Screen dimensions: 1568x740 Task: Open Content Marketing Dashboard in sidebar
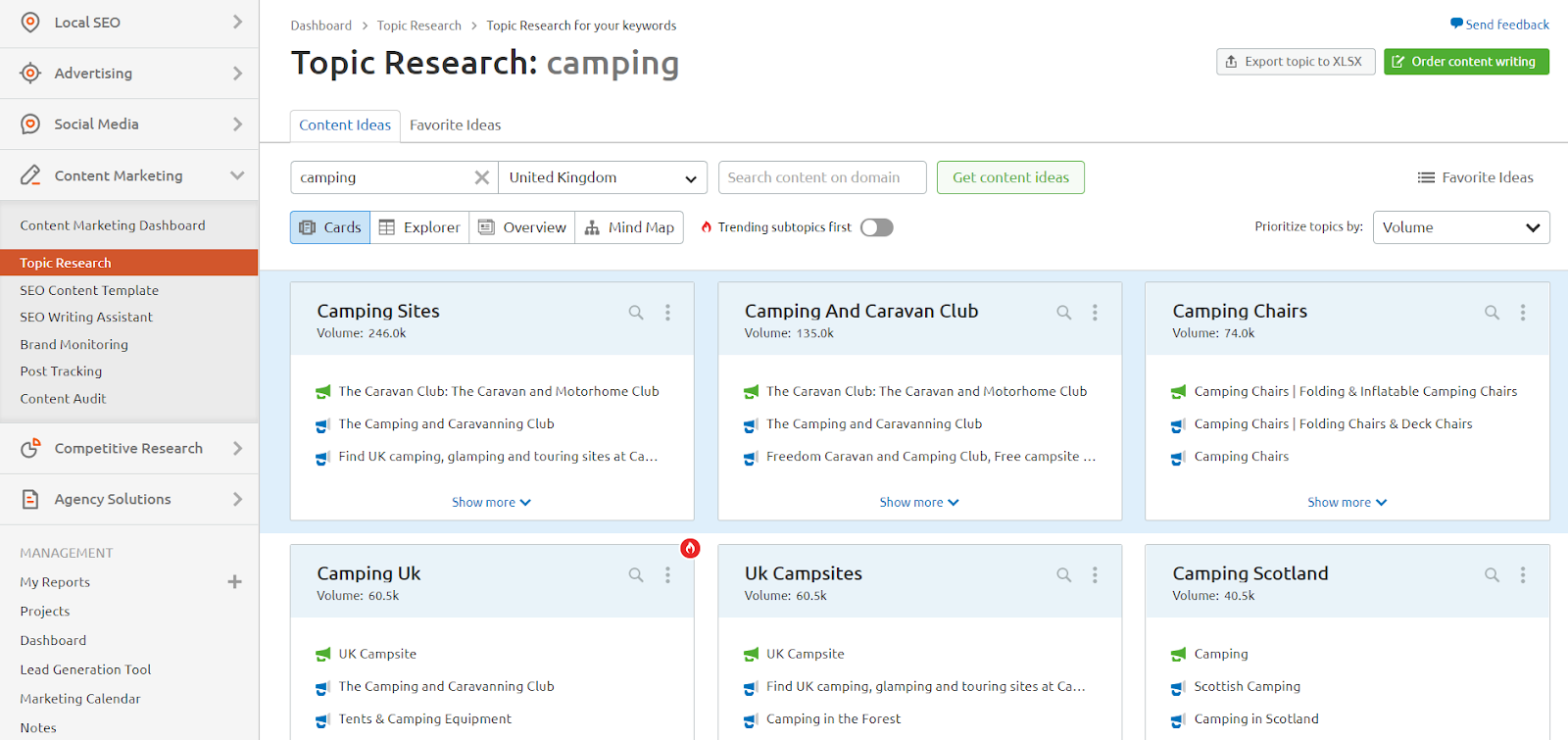tap(113, 225)
